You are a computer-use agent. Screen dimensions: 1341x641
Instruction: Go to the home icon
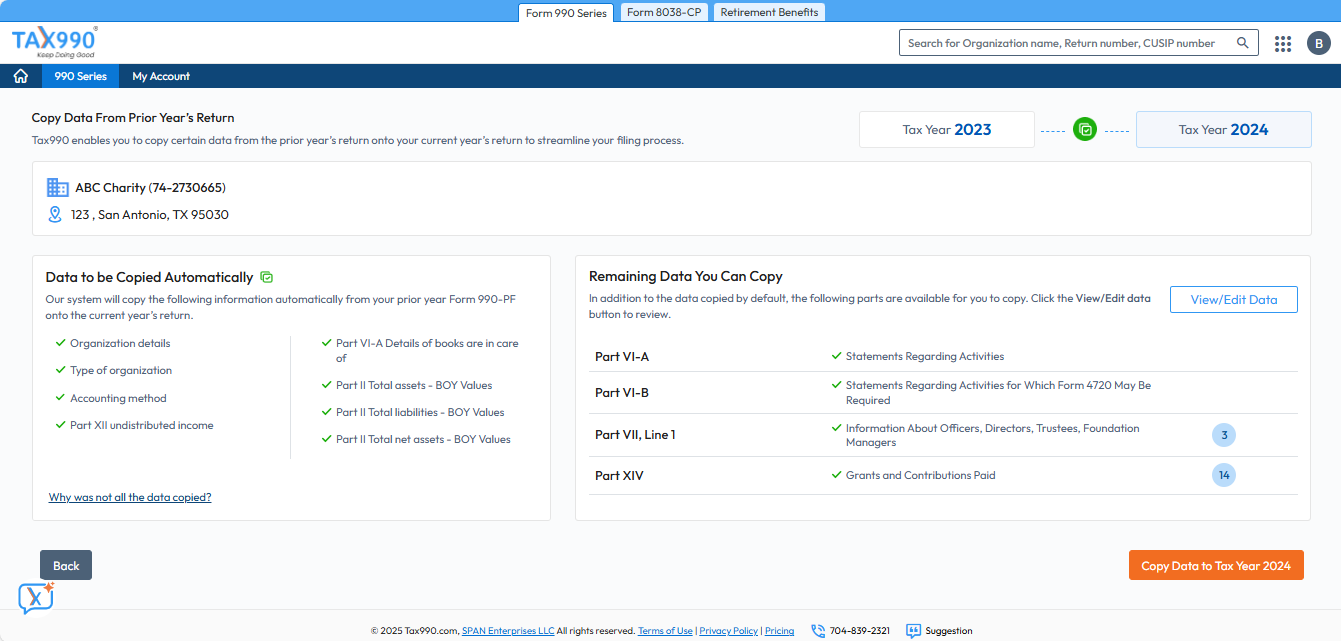21,76
